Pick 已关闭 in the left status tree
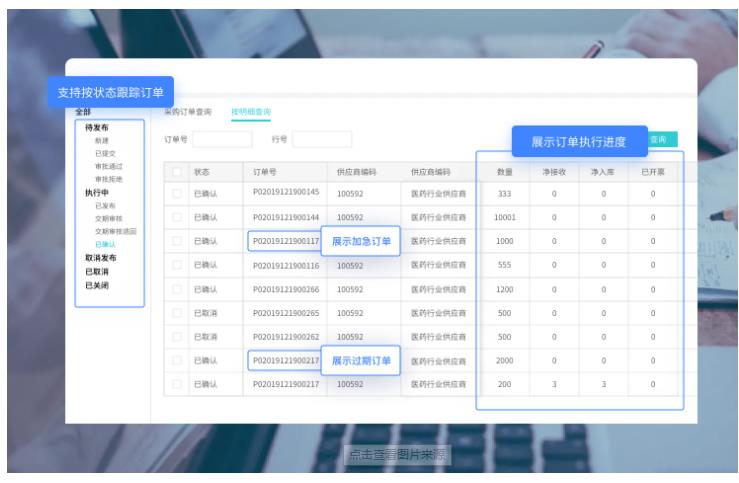The image size is (739, 483). tap(97, 285)
